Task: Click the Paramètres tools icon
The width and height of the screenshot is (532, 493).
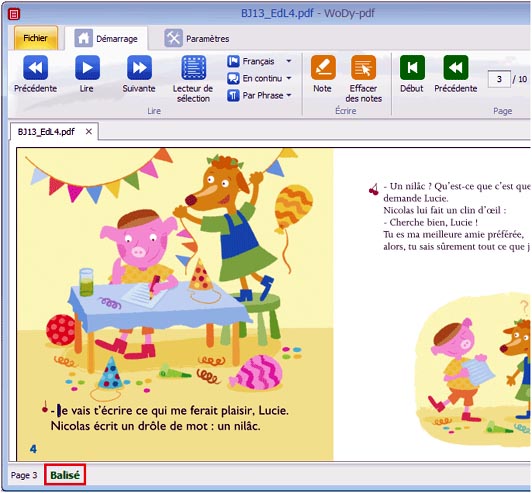Action: [x=173, y=38]
